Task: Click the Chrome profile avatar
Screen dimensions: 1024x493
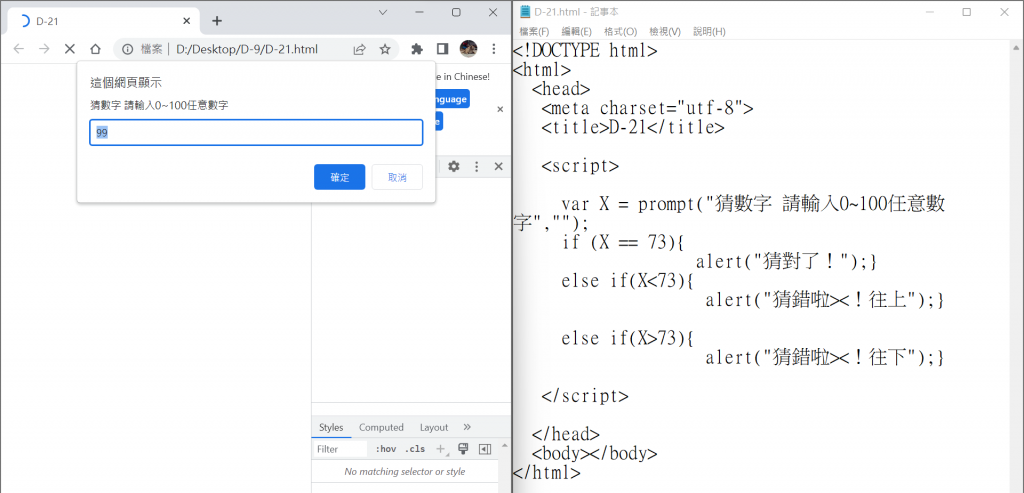Action: coord(468,48)
